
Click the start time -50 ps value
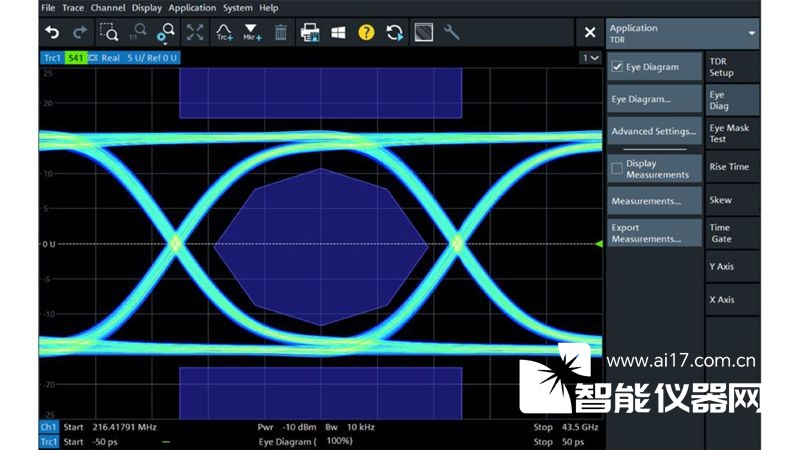(105, 442)
